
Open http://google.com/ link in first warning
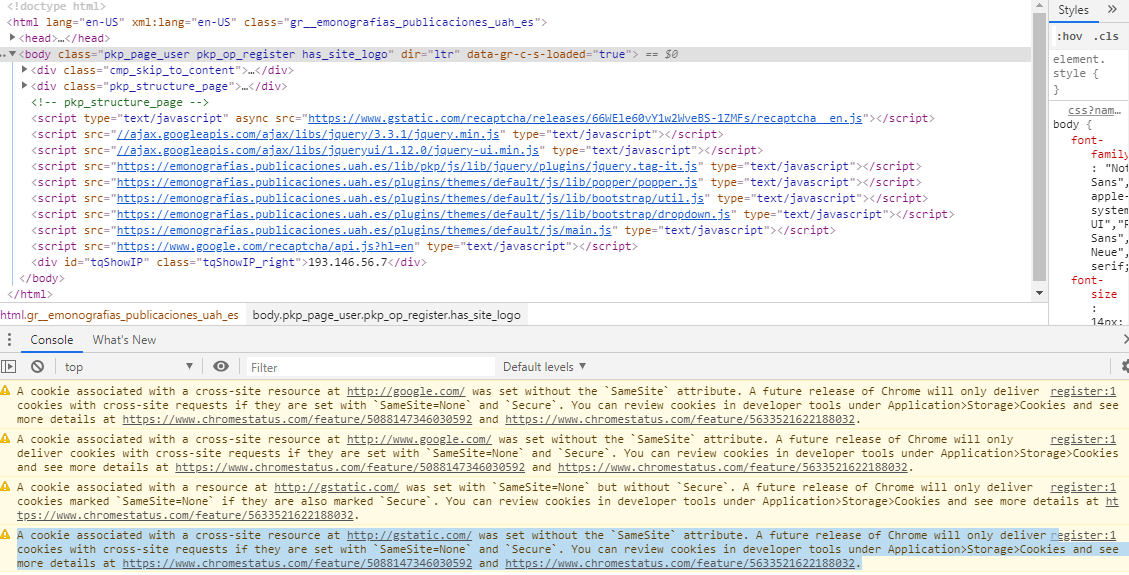pyautogui.click(x=406, y=391)
